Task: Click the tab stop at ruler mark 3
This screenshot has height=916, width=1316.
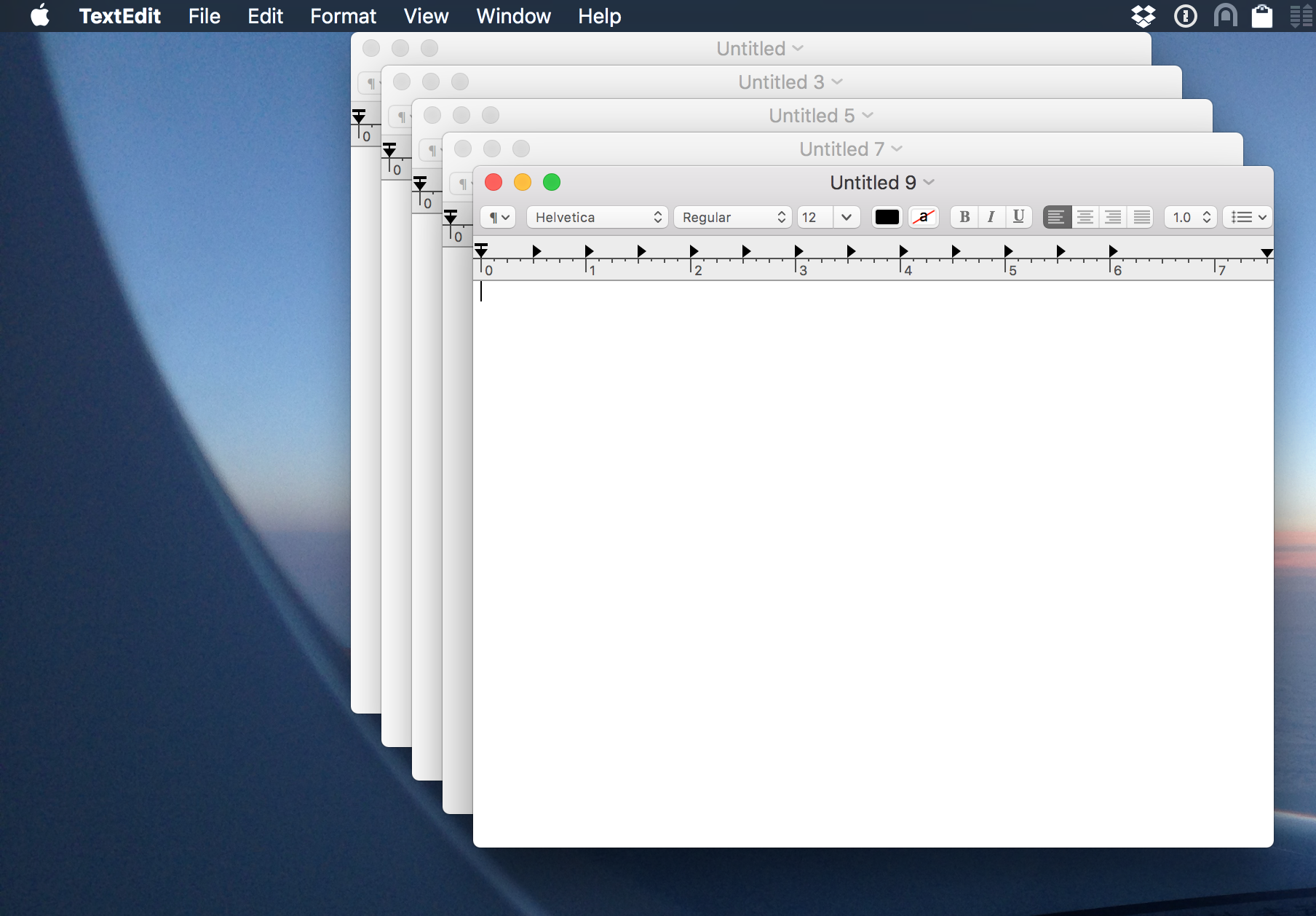Action: click(x=798, y=251)
